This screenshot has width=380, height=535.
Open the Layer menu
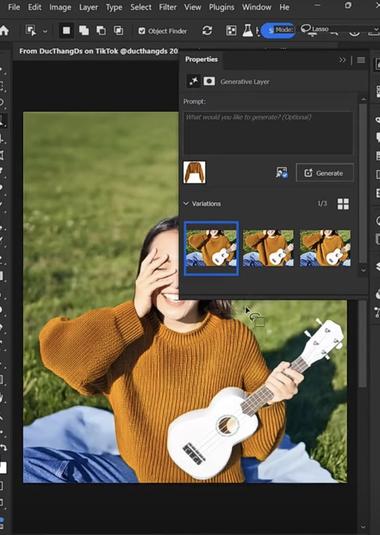(88, 7)
